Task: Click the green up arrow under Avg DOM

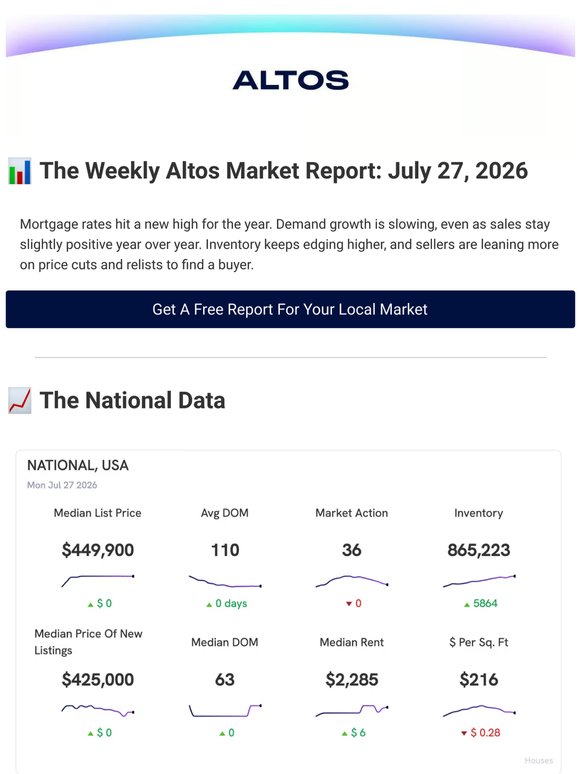Action: click(x=209, y=604)
